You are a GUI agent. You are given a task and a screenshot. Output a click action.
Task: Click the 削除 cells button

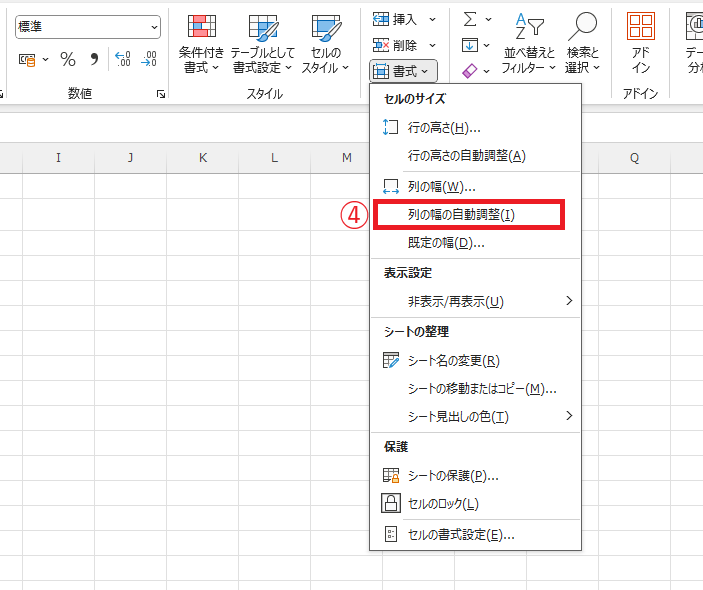[x=395, y=45]
